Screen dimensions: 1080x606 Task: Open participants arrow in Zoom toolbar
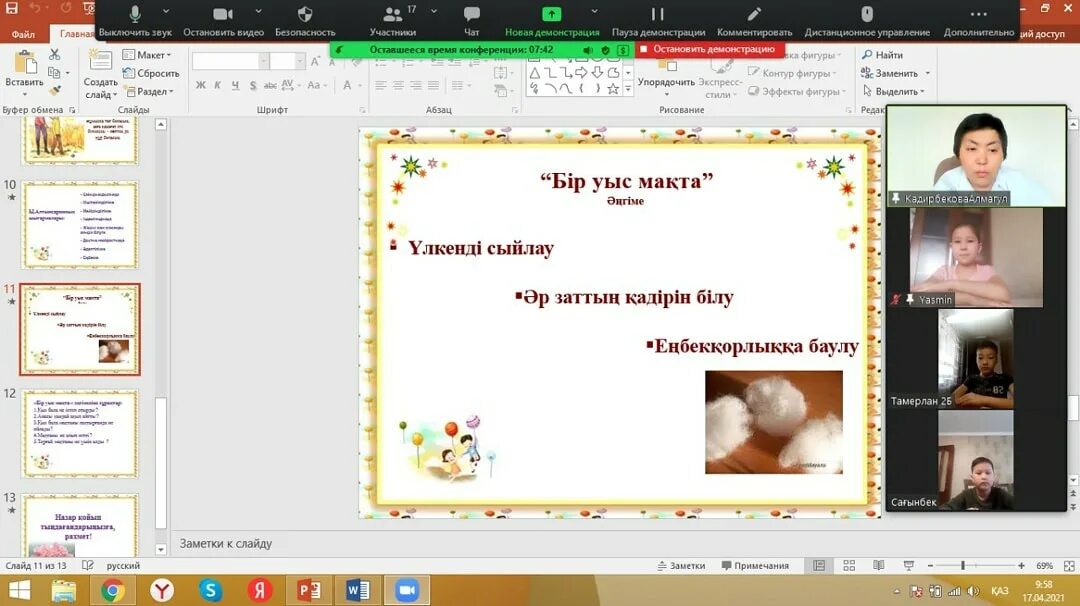(433, 11)
